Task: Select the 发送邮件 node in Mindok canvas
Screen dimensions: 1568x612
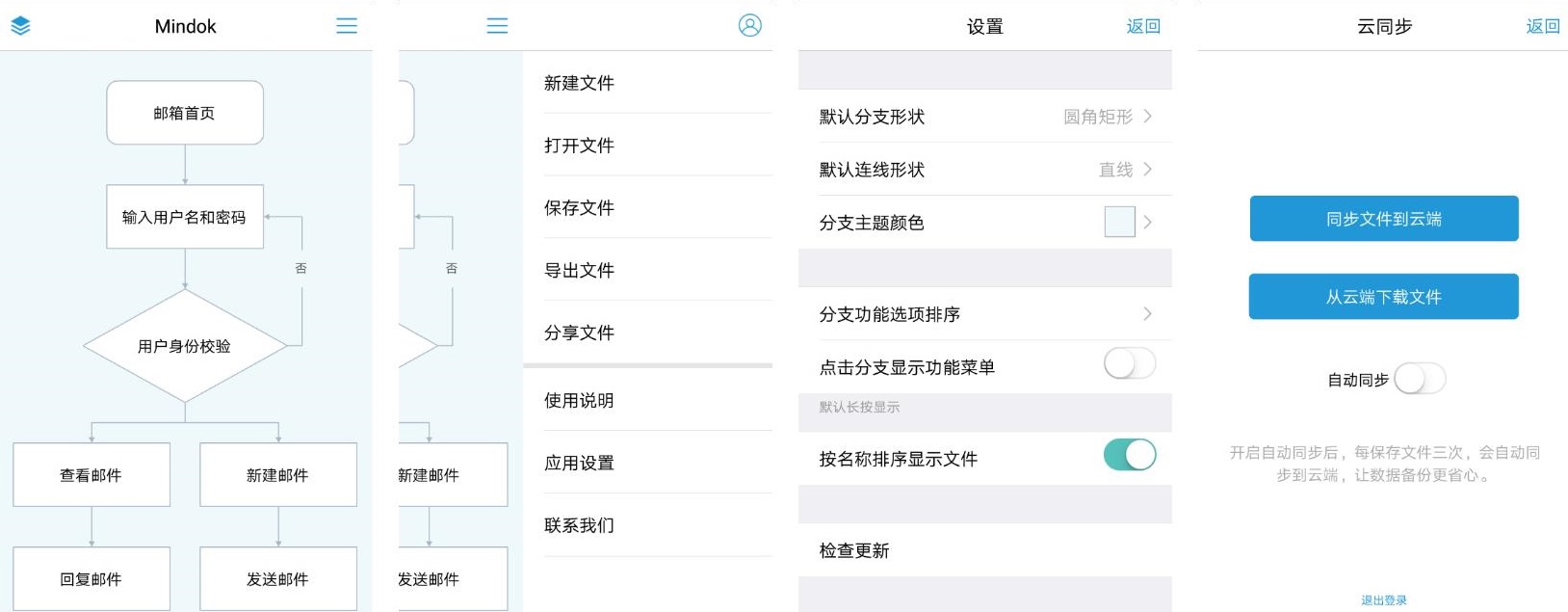Action: (278, 579)
